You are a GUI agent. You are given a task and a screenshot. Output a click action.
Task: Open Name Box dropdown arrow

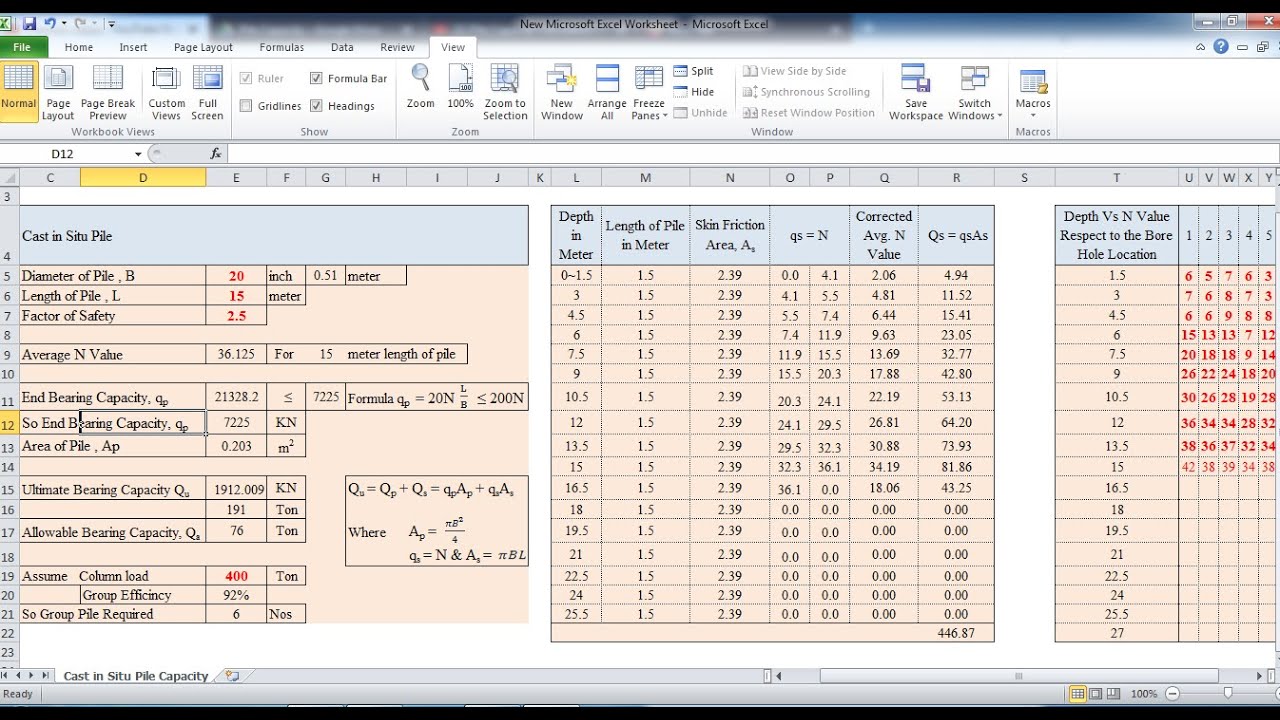[x=138, y=153]
